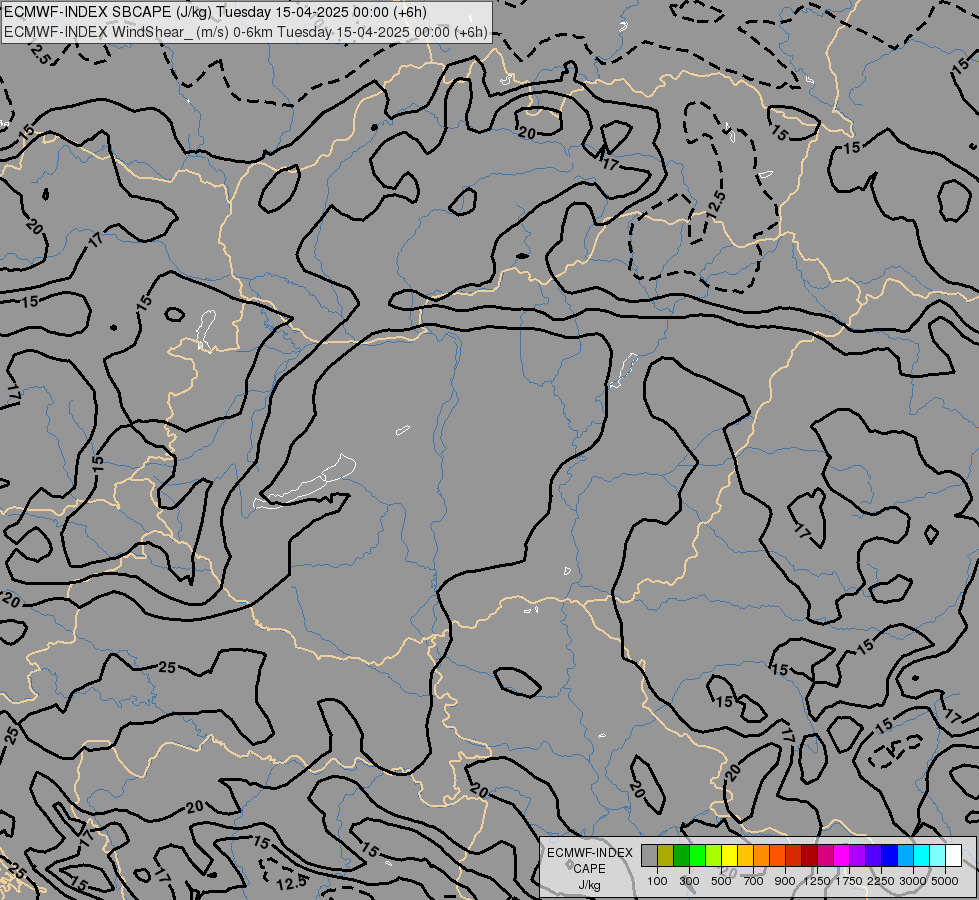Select the indigo legend swatch
Viewport: 979px width, 900px height.
pyautogui.click(x=873, y=855)
